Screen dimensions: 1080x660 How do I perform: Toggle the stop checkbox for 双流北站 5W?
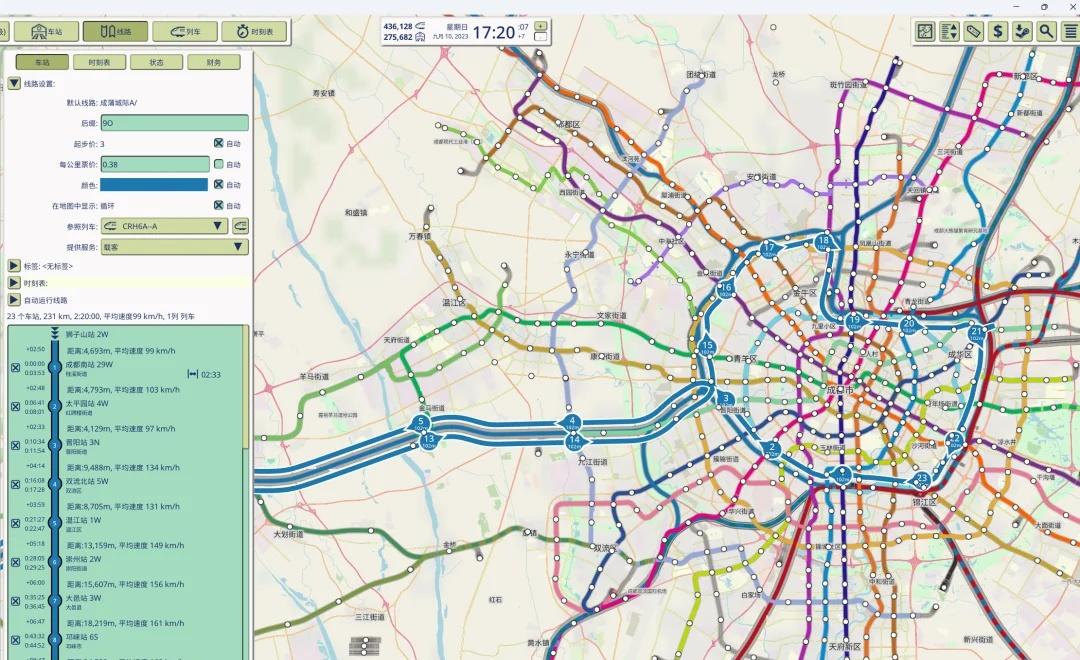[15, 484]
